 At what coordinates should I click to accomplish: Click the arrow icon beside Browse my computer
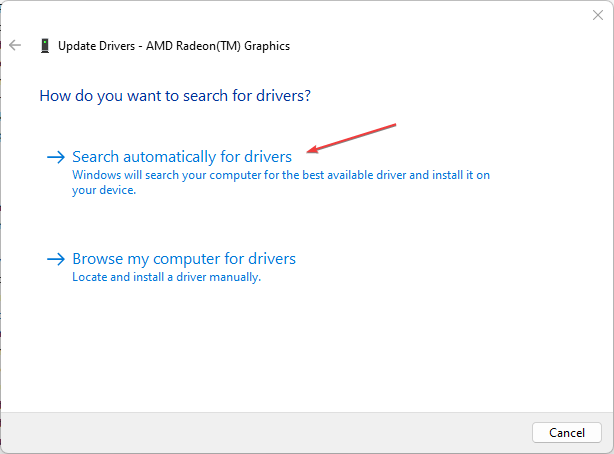coord(56,259)
